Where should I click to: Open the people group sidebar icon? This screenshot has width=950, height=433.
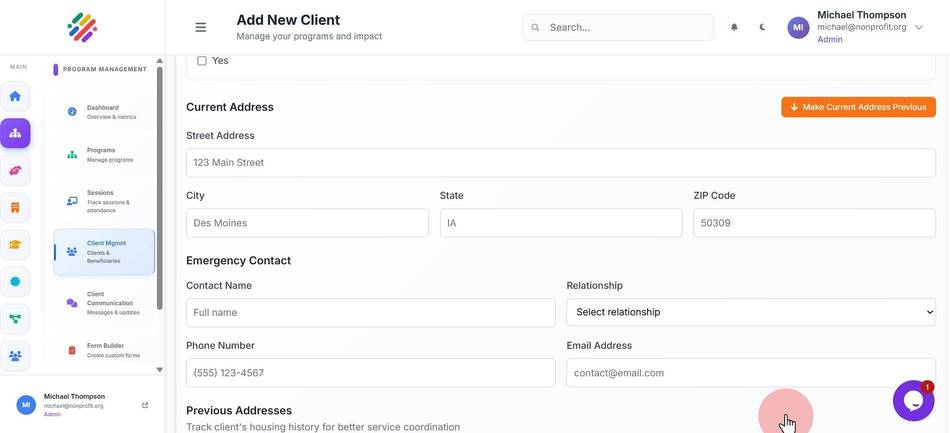click(x=15, y=355)
